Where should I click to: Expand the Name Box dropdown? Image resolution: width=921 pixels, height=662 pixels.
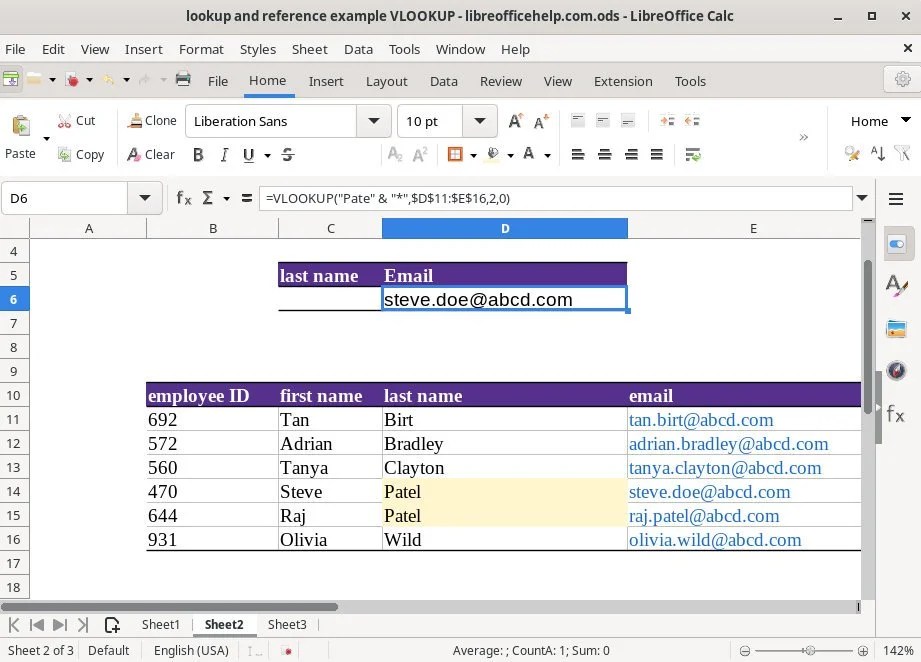point(144,198)
